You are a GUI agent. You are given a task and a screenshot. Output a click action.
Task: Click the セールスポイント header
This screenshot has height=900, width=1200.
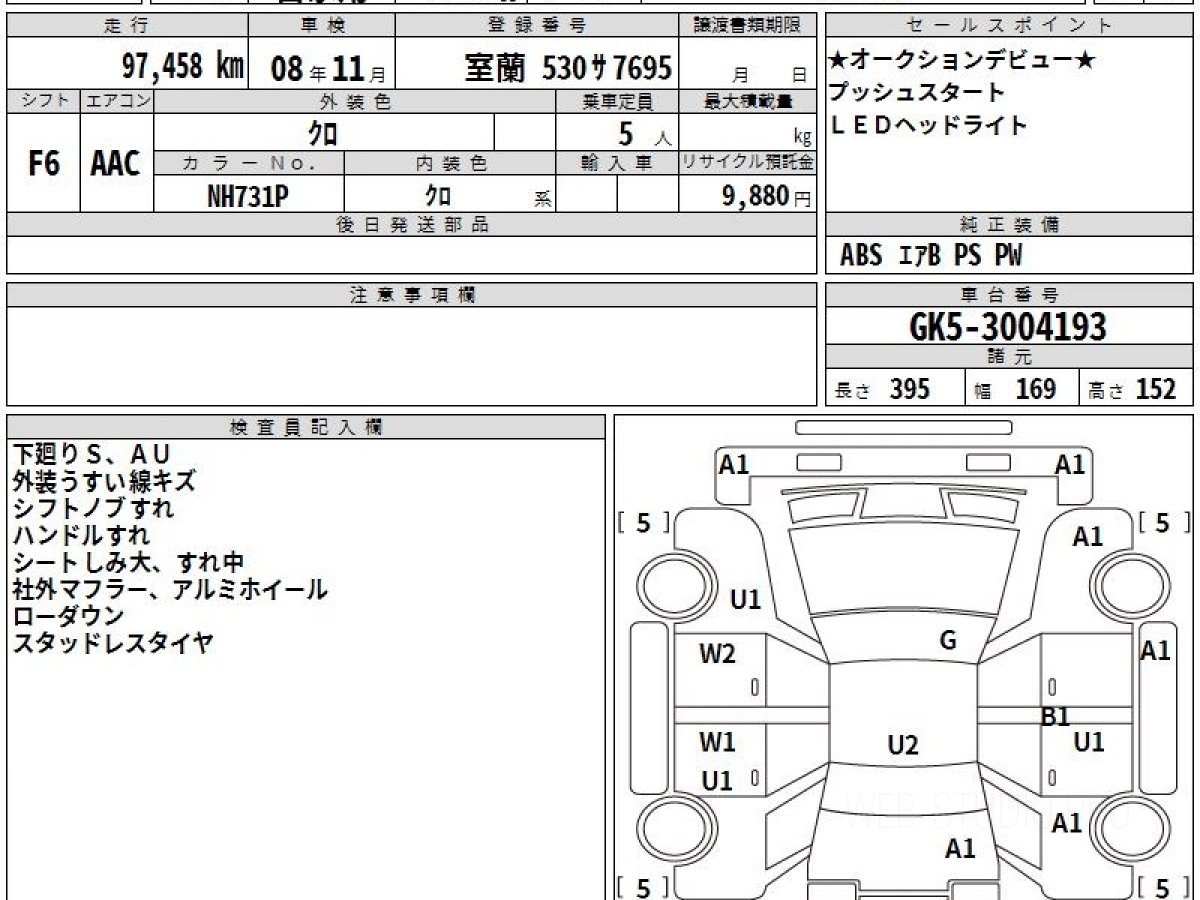pos(1009,26)
